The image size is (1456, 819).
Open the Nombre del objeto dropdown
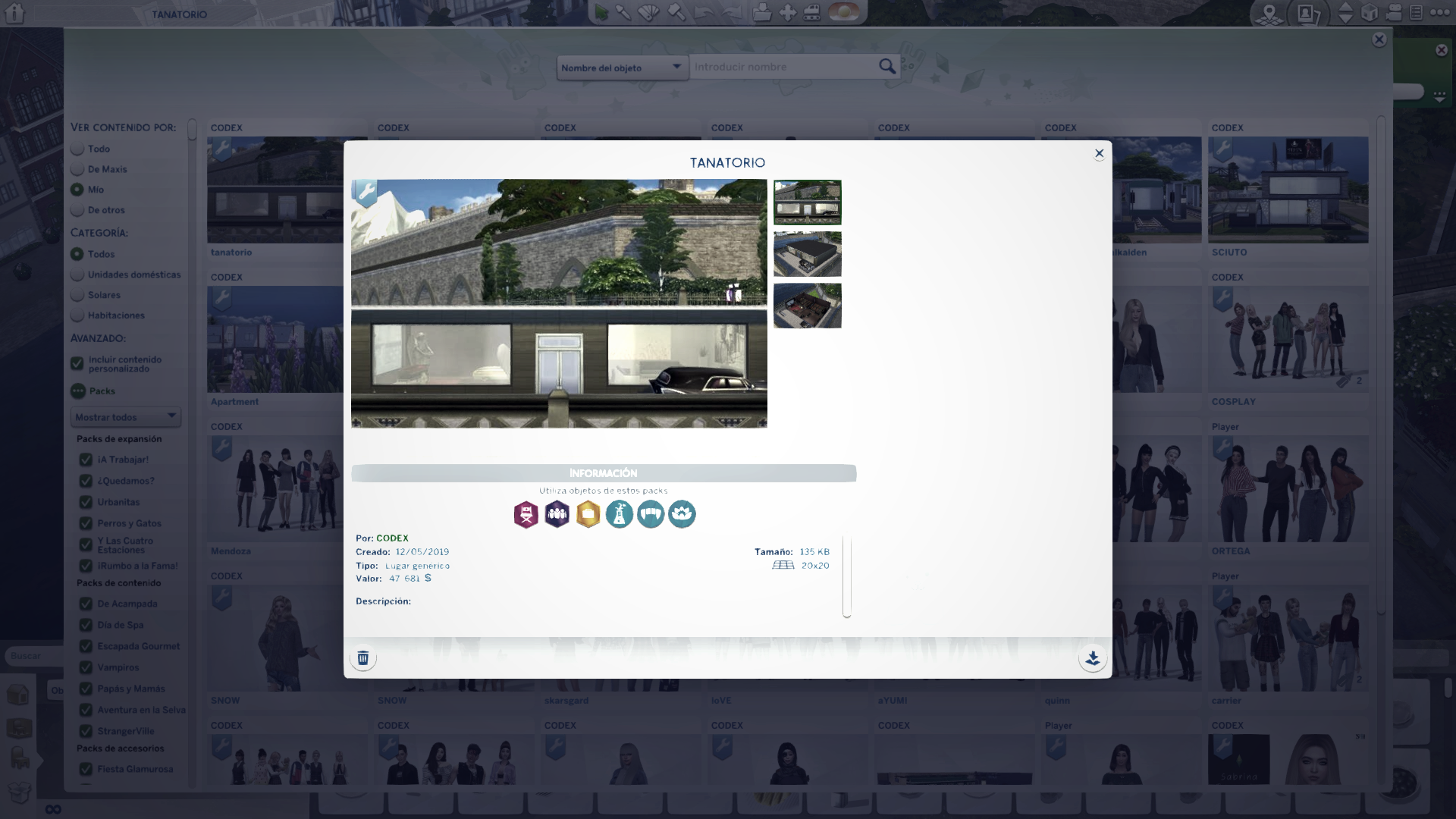(623, 67)
